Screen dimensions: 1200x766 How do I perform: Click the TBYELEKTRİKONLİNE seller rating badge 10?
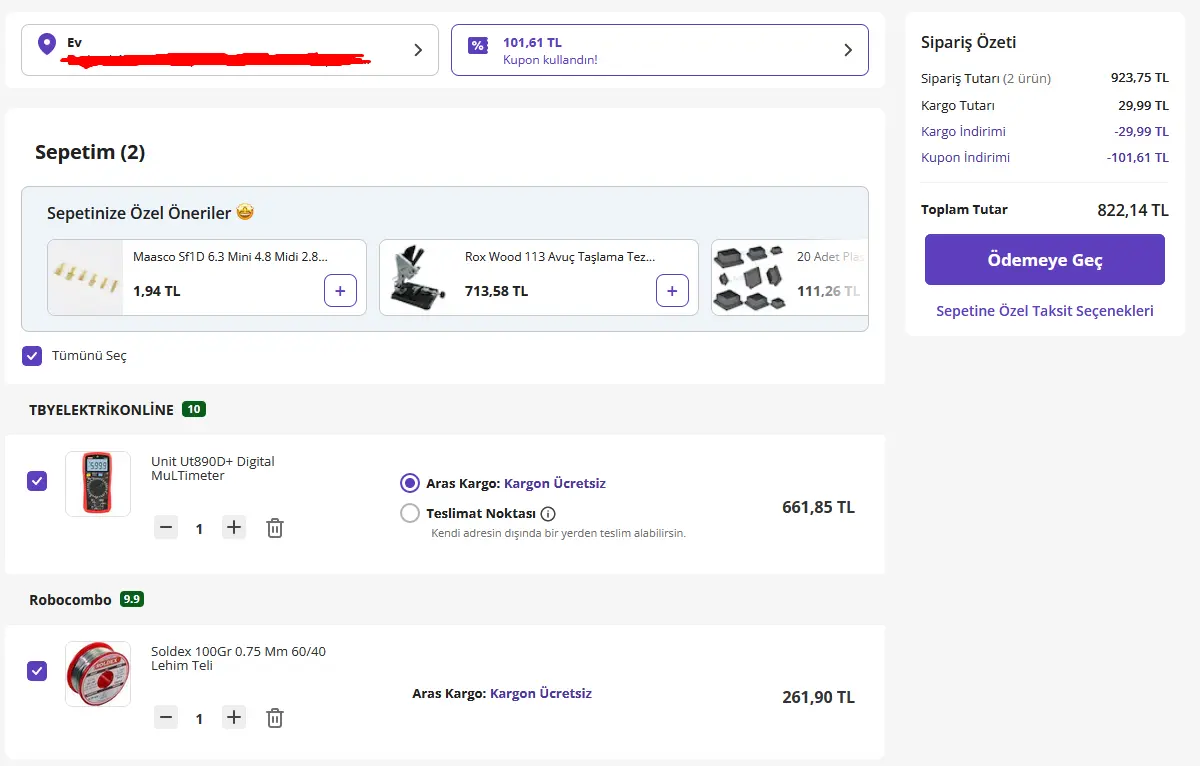[x=194, y=409]
